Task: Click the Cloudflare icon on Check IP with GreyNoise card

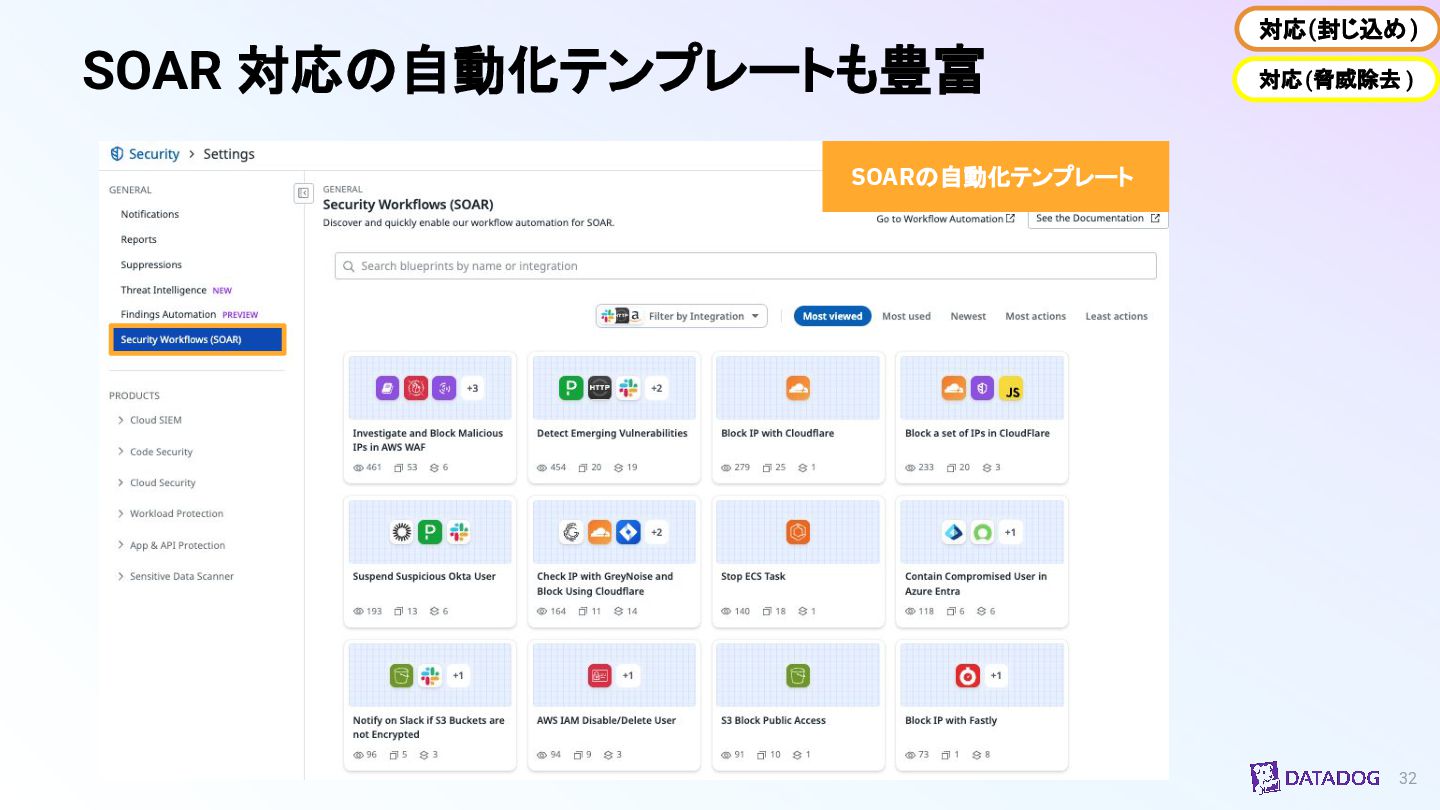Action: point(599,532)
